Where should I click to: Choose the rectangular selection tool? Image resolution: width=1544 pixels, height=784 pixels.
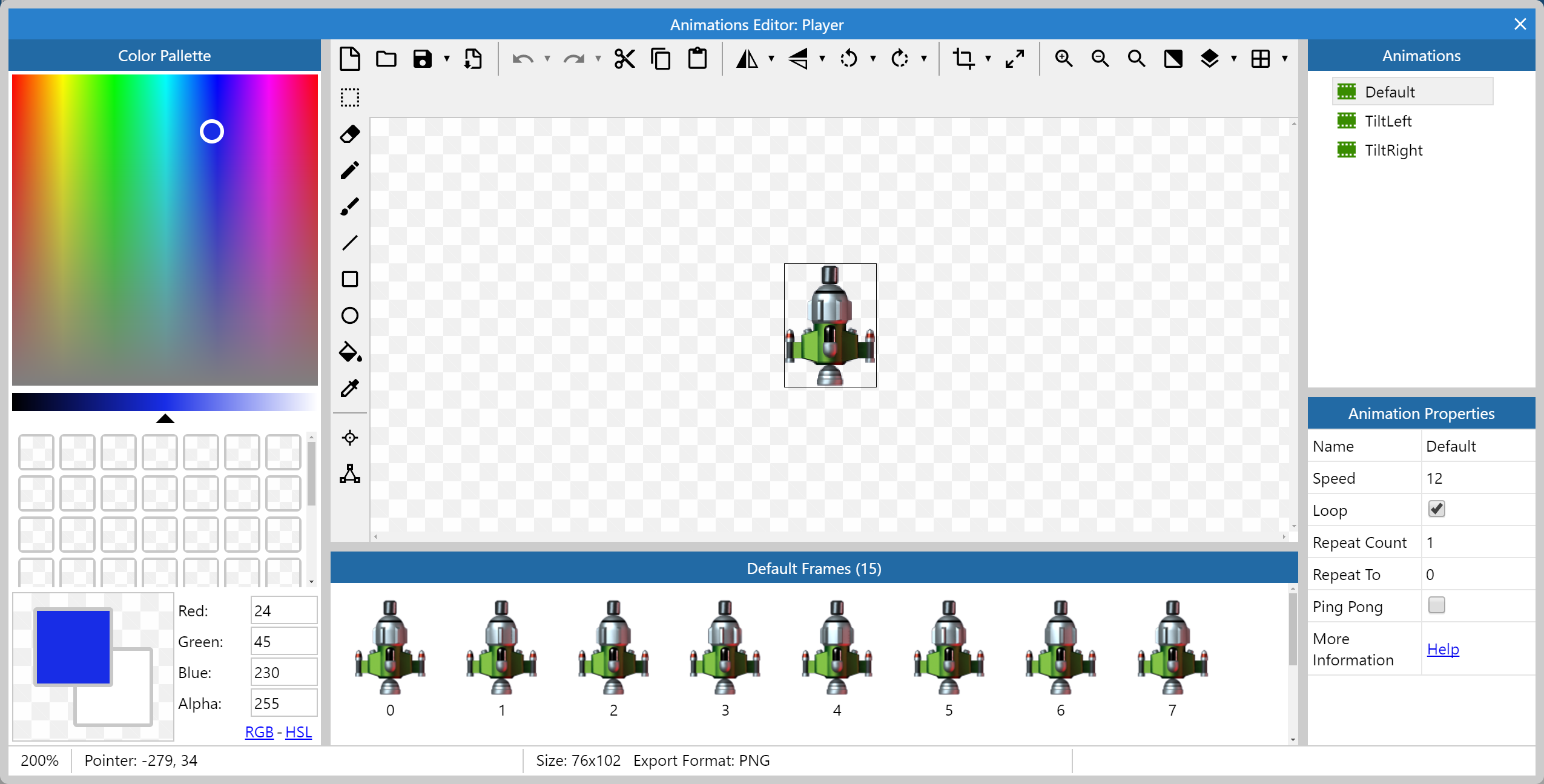349,97
